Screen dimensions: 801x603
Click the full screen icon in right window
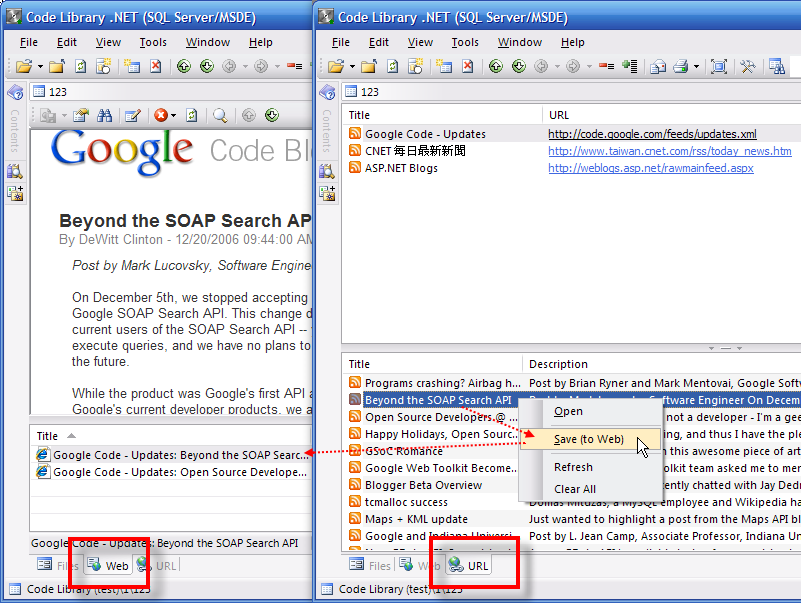(719, 66)
